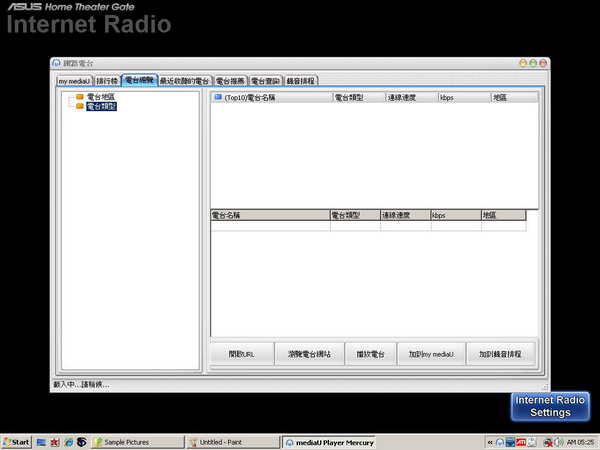Viewport: 600px width, 450px height.
Task: Click the blue monitor tray icon beside the headphone
Action: point(510,442)
